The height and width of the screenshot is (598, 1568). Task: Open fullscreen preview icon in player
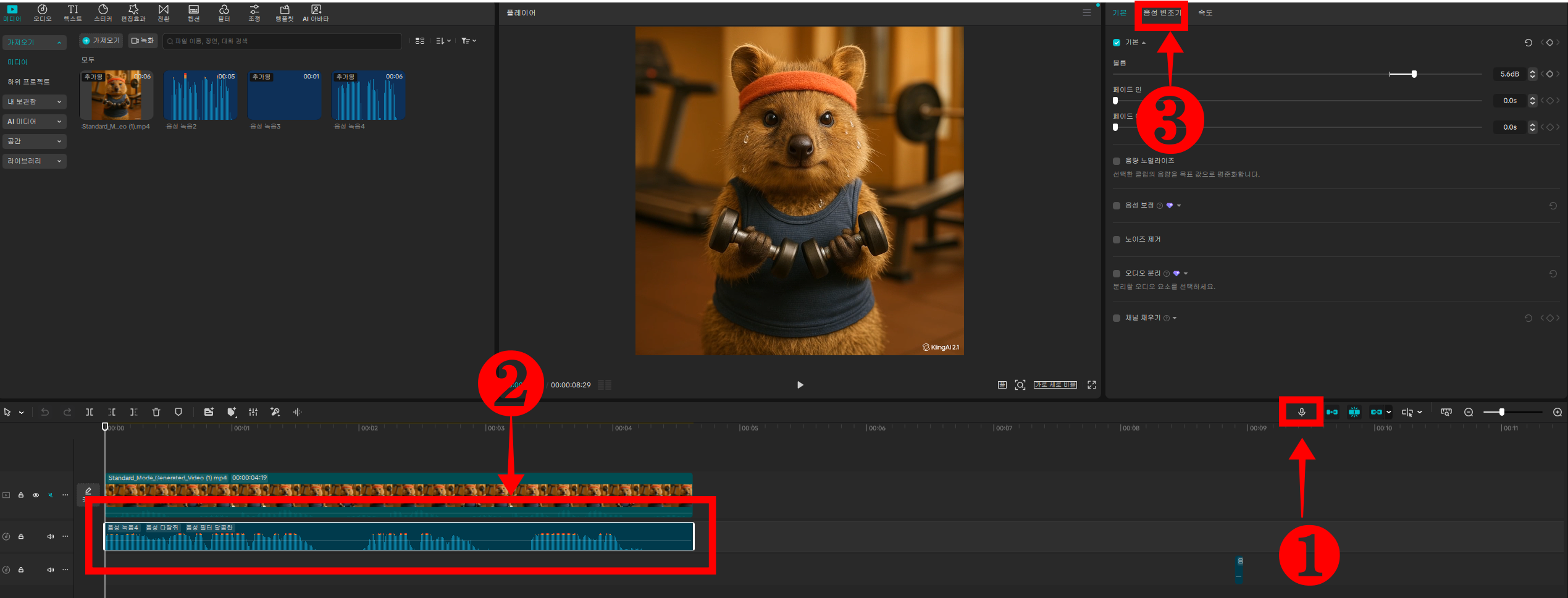pos(1092,385)
